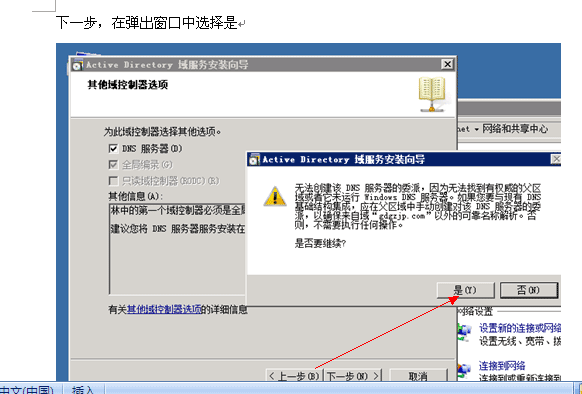Screen dimensions: 582x394
Task: Click the 否(N) button in popup
Action: 529,290
